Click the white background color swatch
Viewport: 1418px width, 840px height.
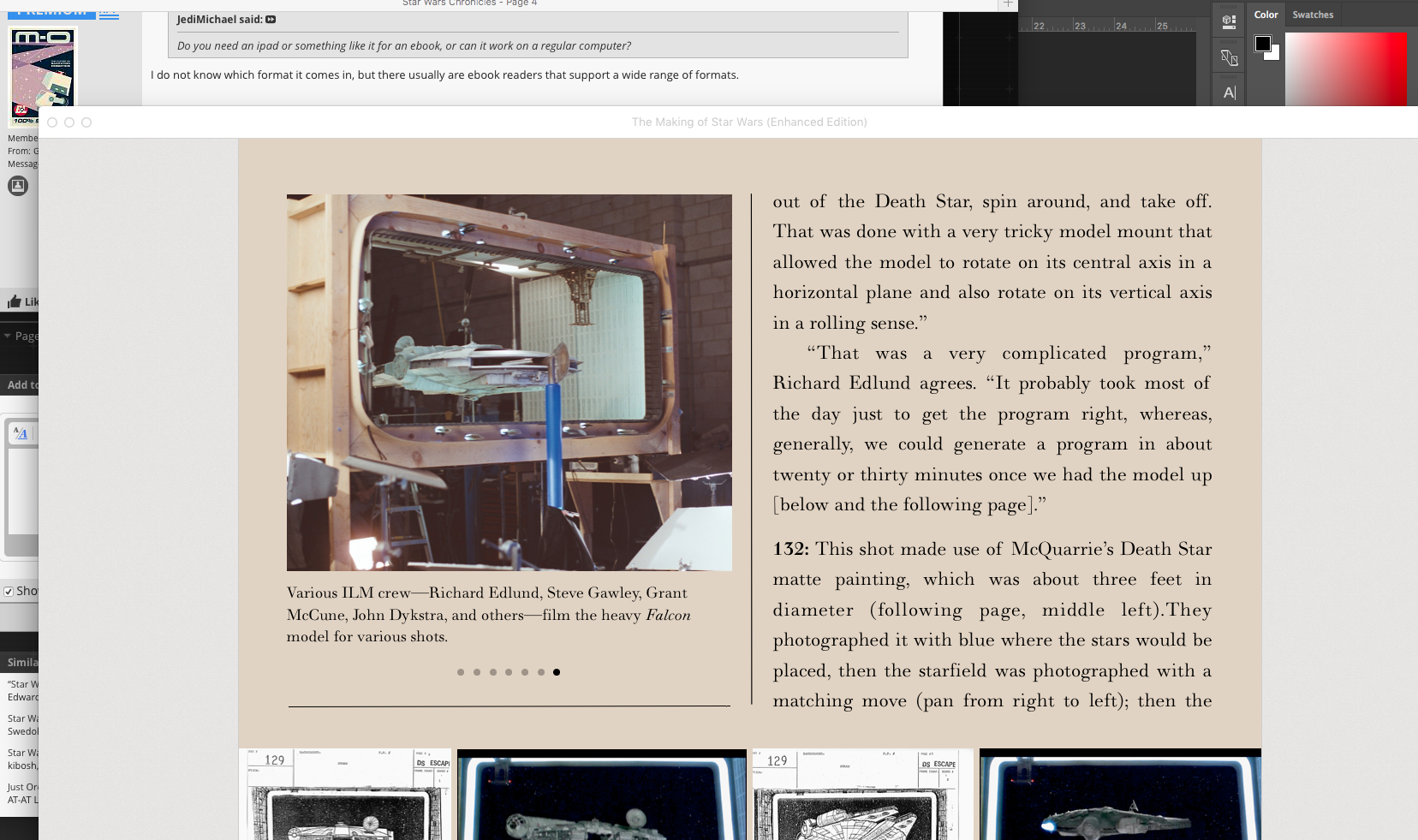tap(1274, 54)
